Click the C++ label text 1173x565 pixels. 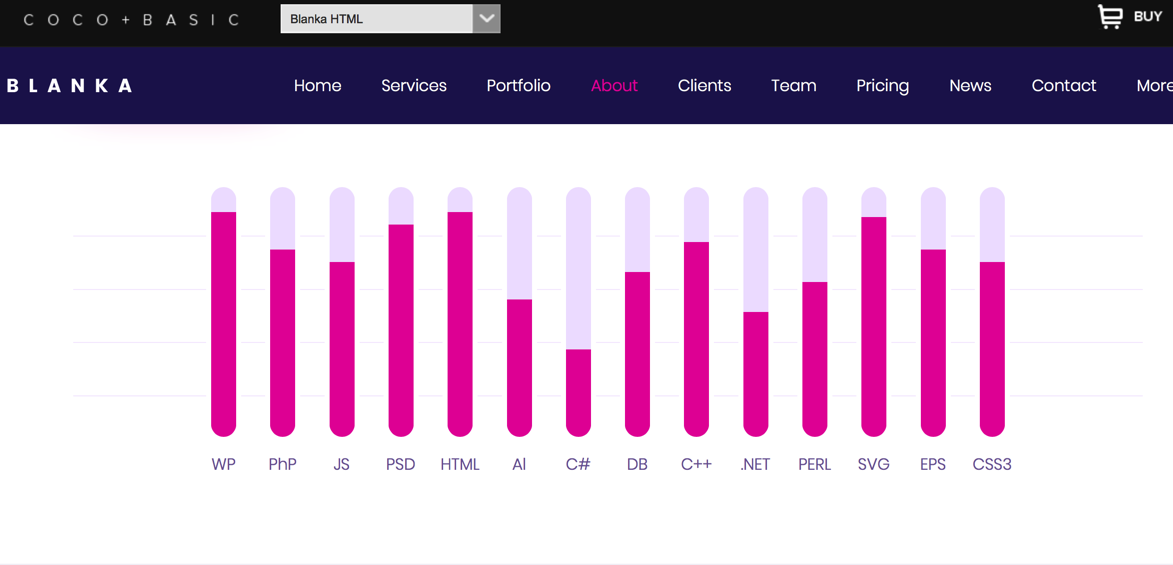(696, 465)
